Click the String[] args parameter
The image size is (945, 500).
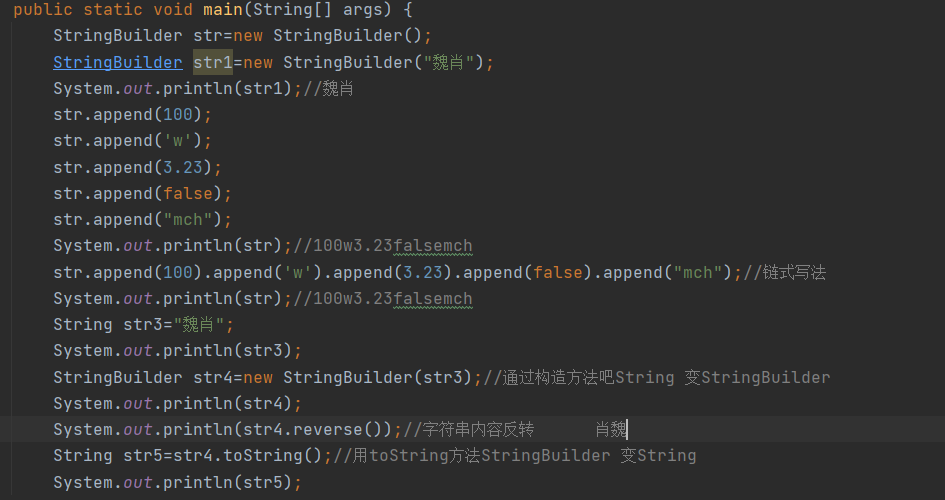[323, 10]
